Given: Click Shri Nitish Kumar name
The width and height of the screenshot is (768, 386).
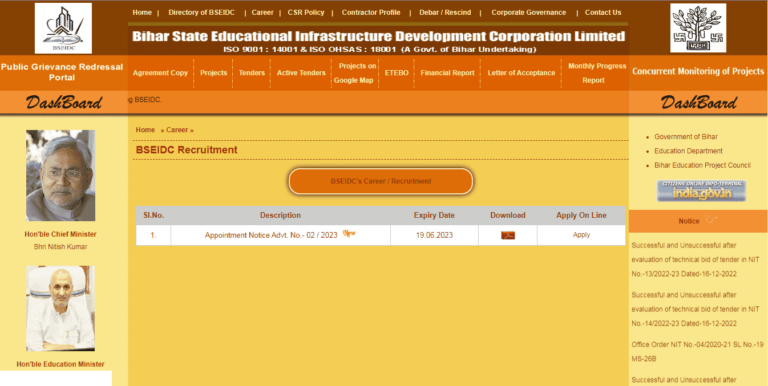Looking at the screenshot, I should (60, 247).
